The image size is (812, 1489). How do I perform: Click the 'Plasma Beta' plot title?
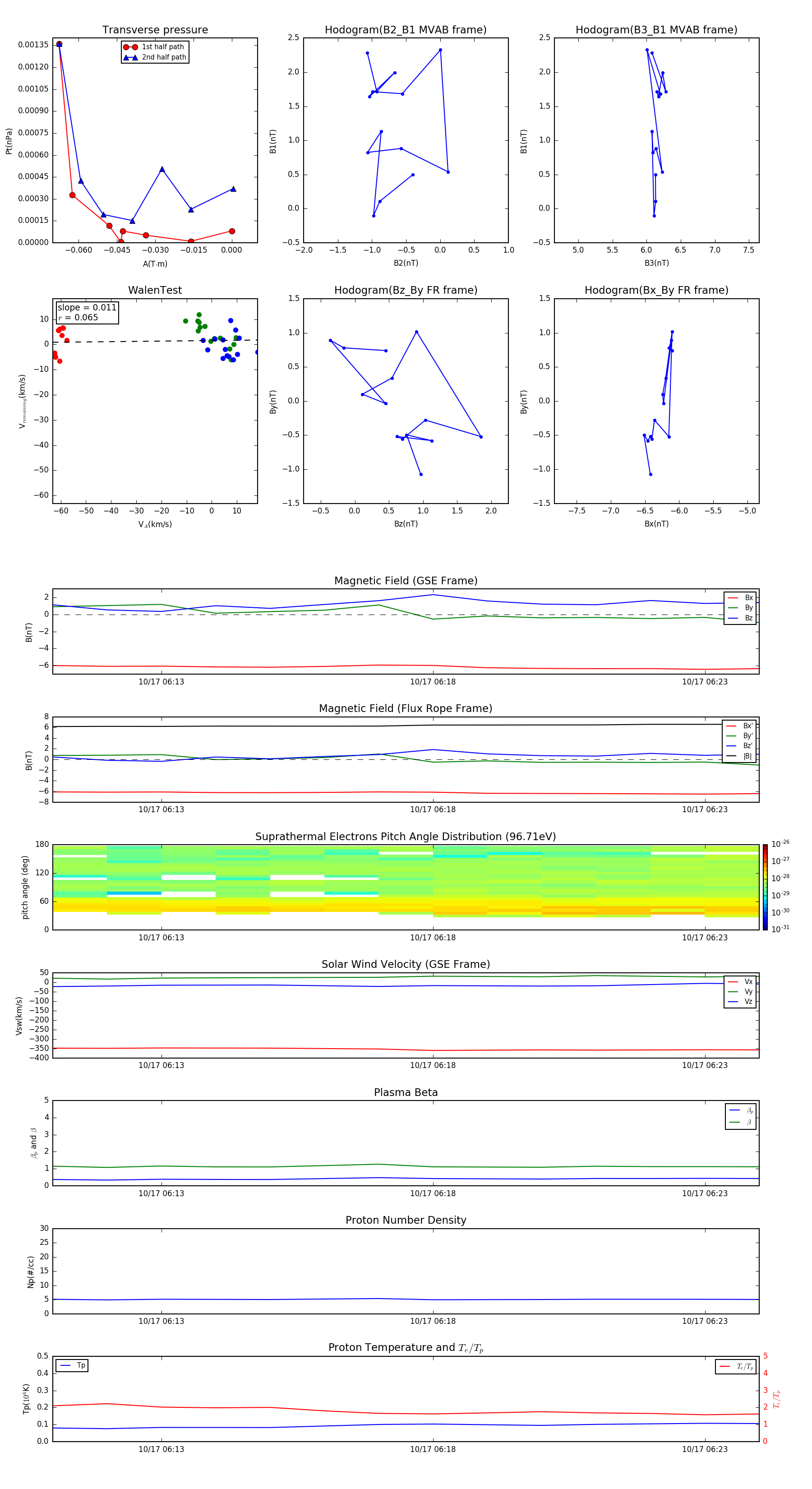(406, 1092)
